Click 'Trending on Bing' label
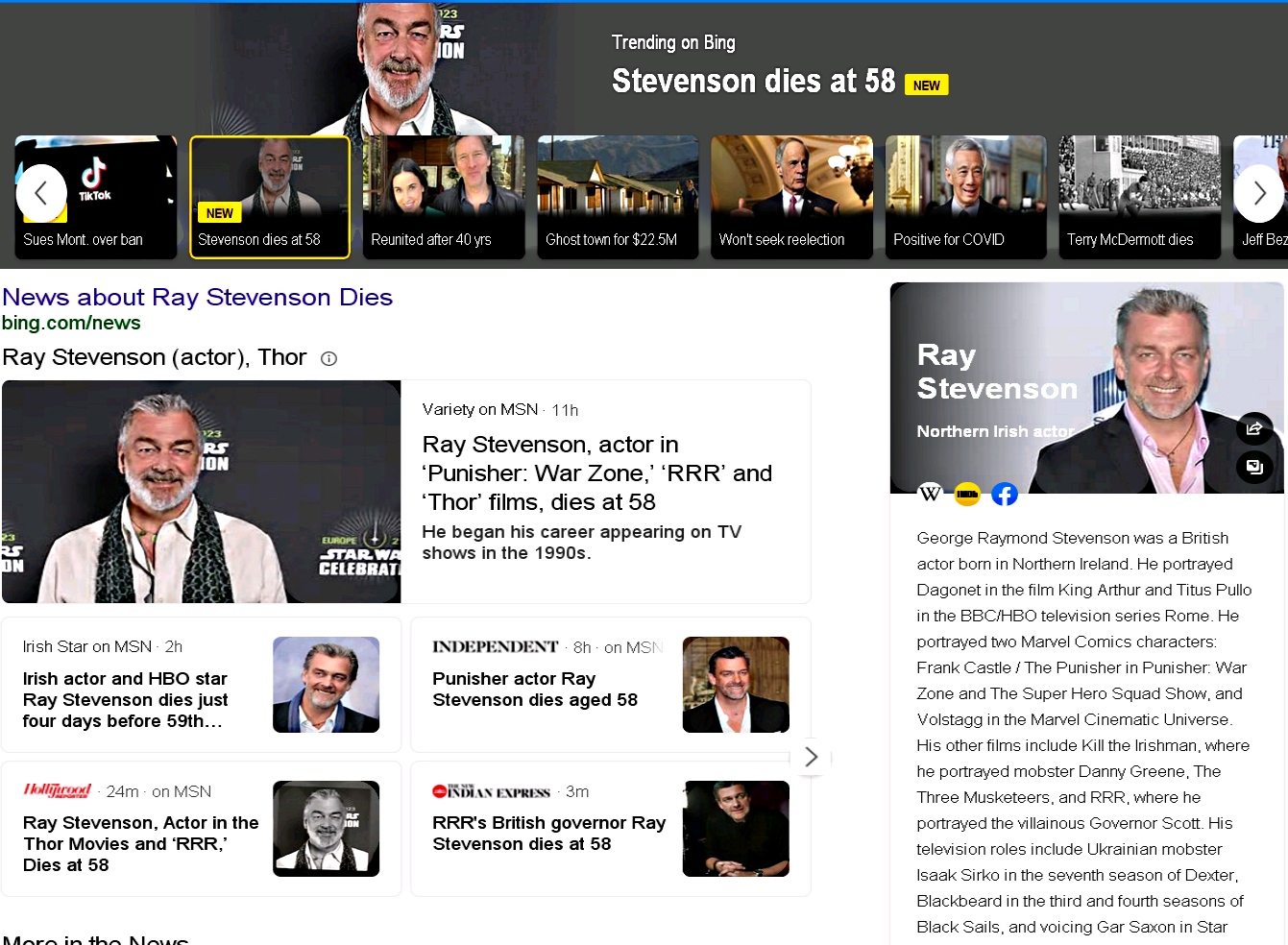The image size is (1288, 945). tap(673, 42)
